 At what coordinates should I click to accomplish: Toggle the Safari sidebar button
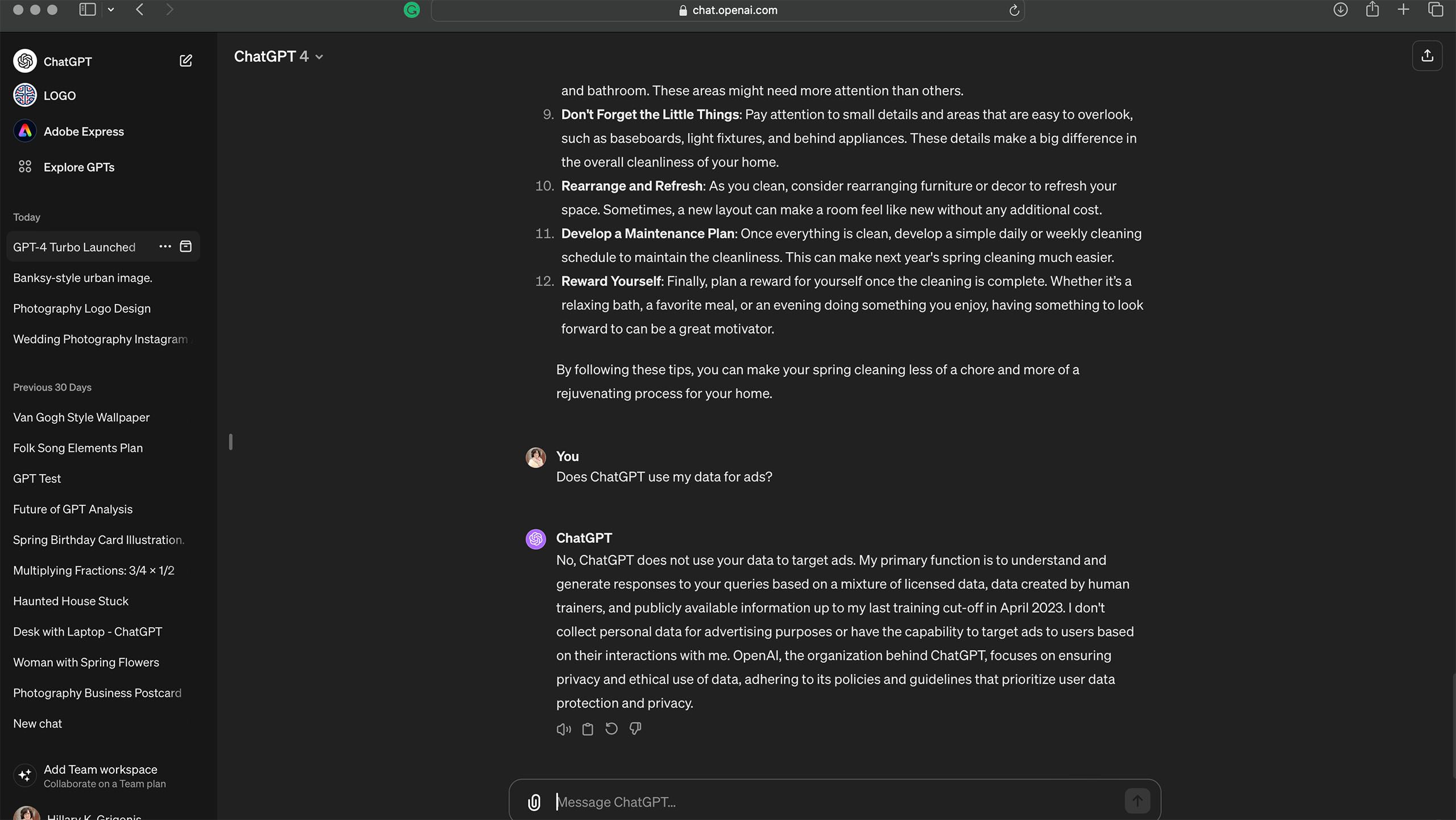[87, 10]
